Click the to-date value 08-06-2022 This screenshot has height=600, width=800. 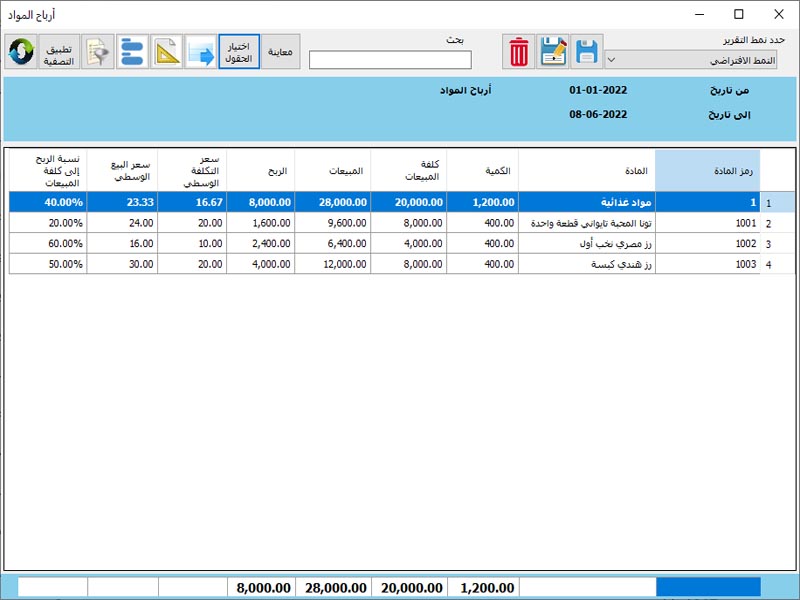pos(598,114)
